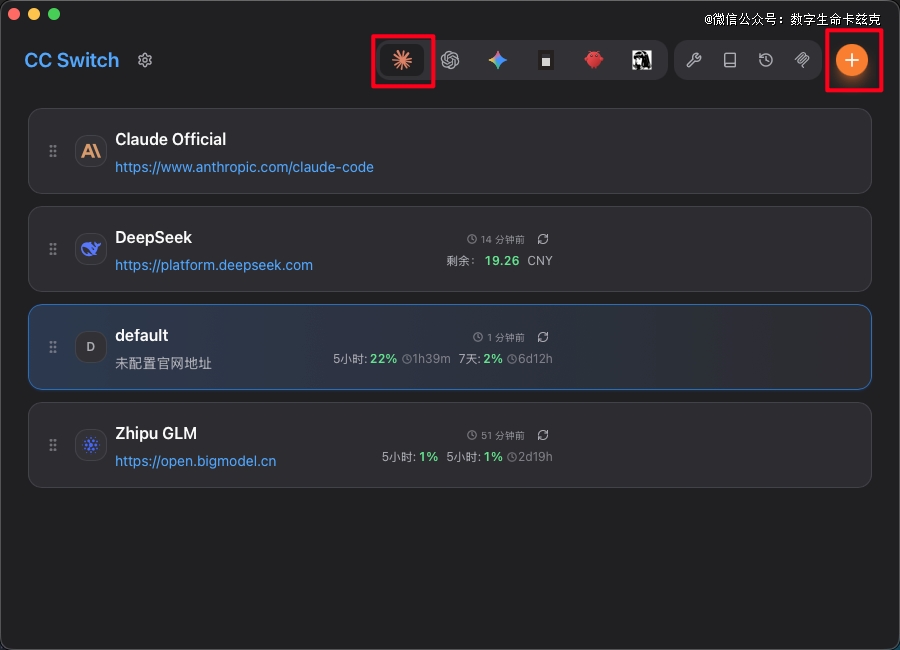Open the history clock icon

[x=766, y=60]
